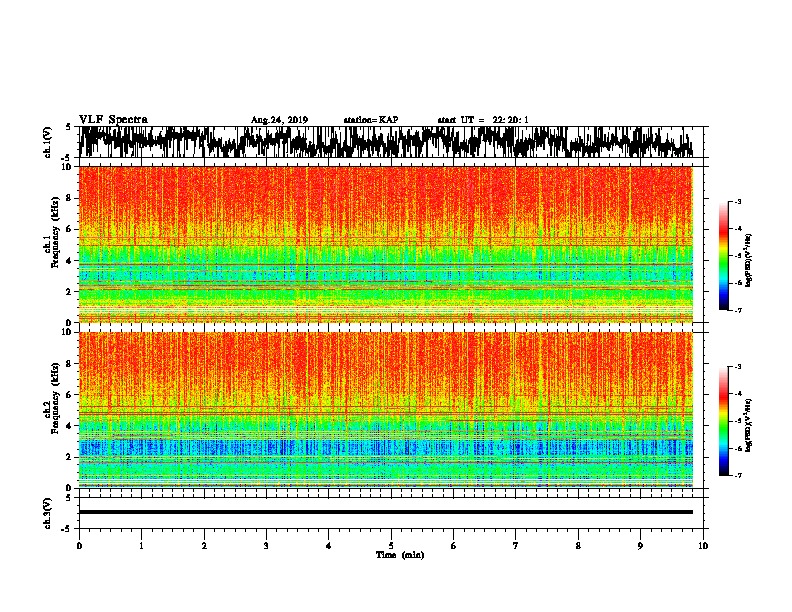Click the -7 tick on ch.1 colorbar
Screen dimensions: 792x612
pyautogui.click(x=738, y=310)
